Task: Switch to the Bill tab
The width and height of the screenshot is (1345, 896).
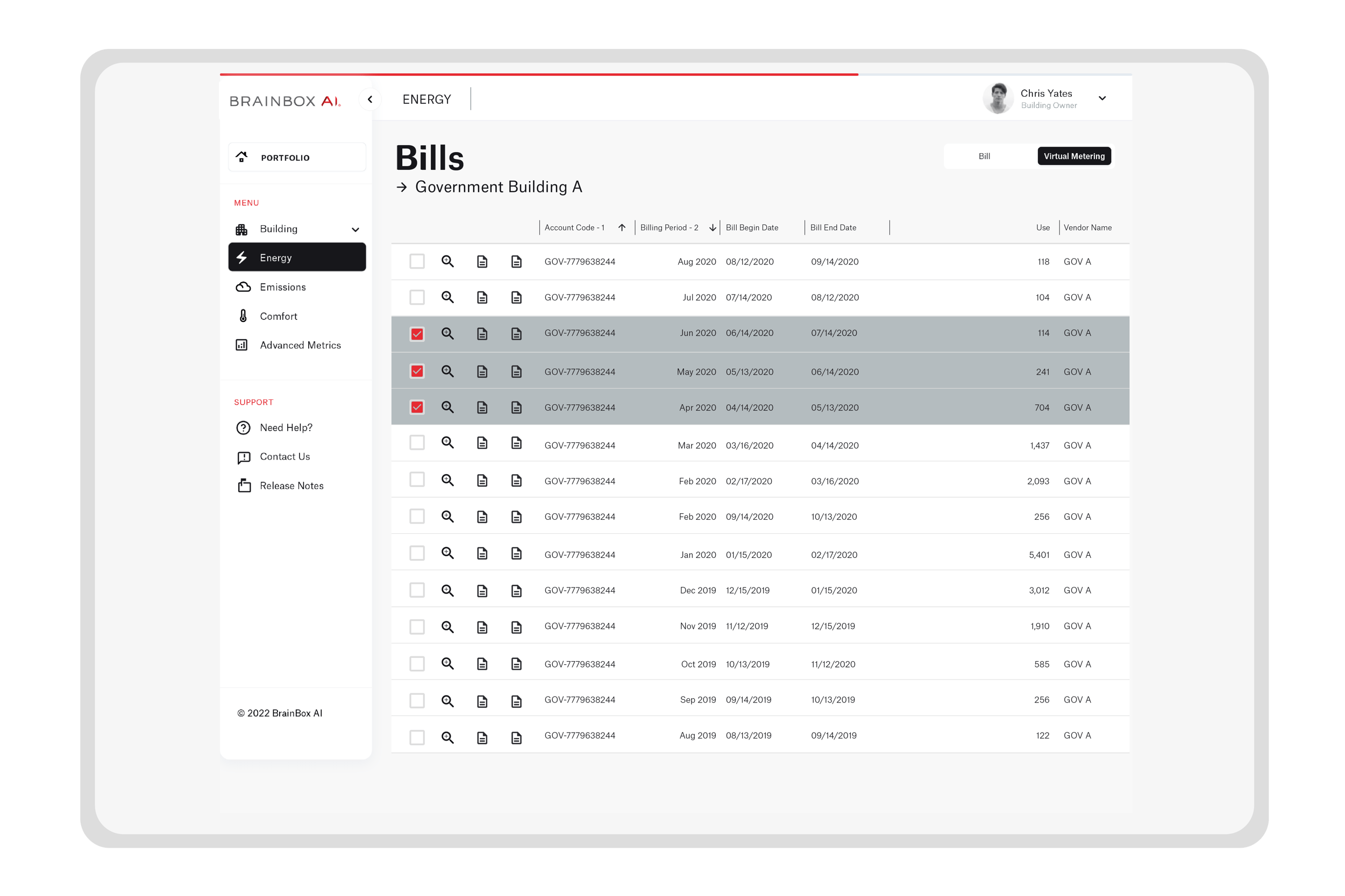Action: point(984,156)
